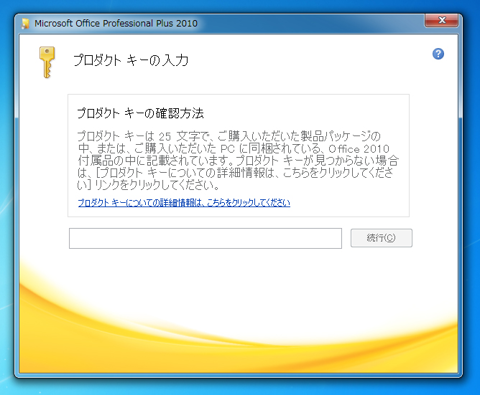
Task: Click the heading プロダクト キーの確認方法
Action: tap(140, 113)
